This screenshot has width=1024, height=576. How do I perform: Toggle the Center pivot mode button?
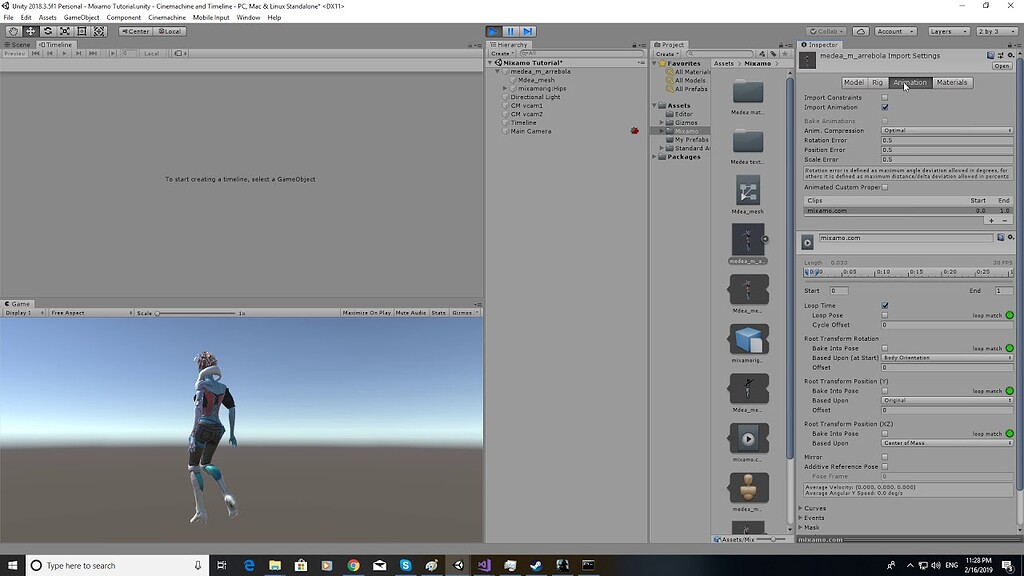pos(135,31)
